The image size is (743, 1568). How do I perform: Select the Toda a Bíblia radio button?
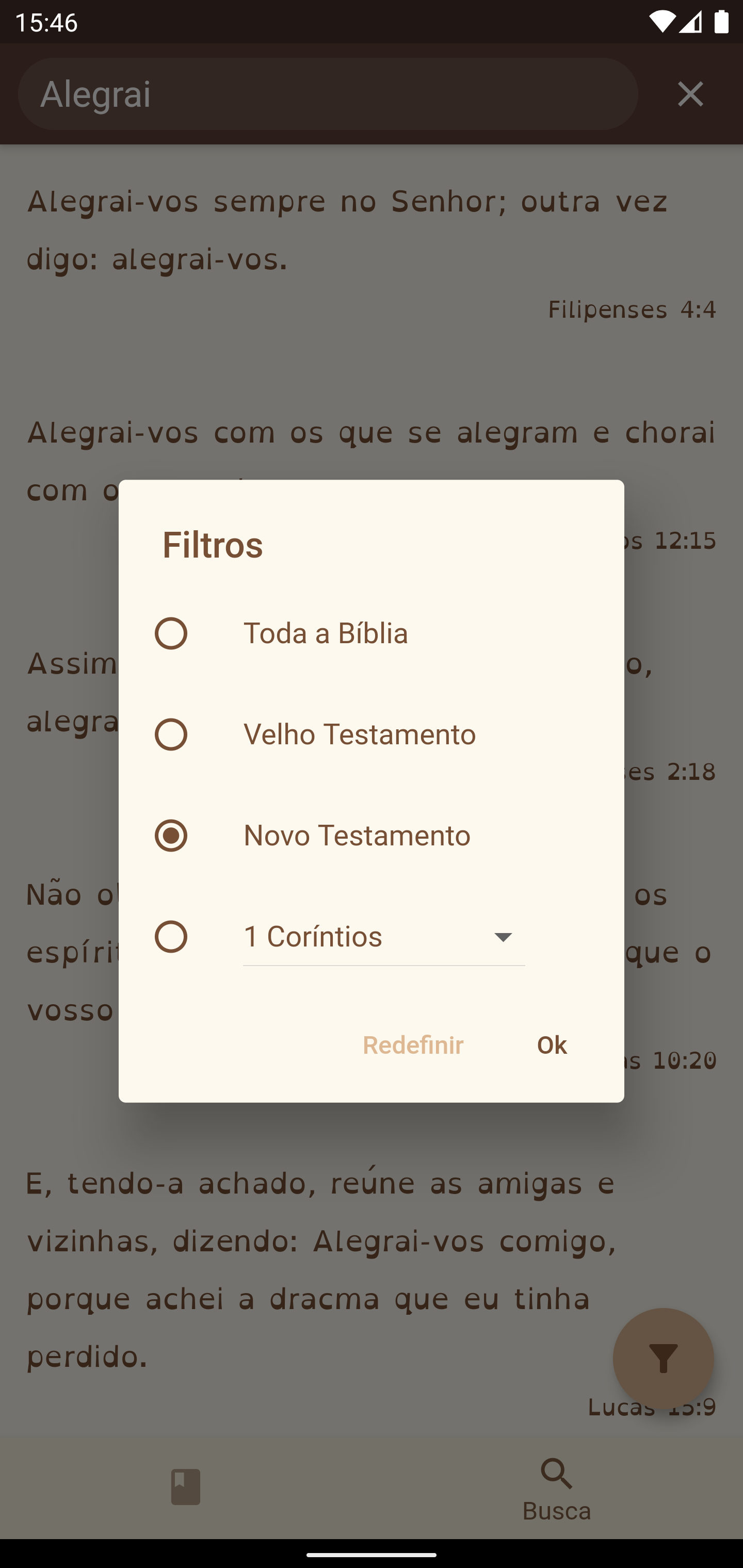(x=171, y=633)
